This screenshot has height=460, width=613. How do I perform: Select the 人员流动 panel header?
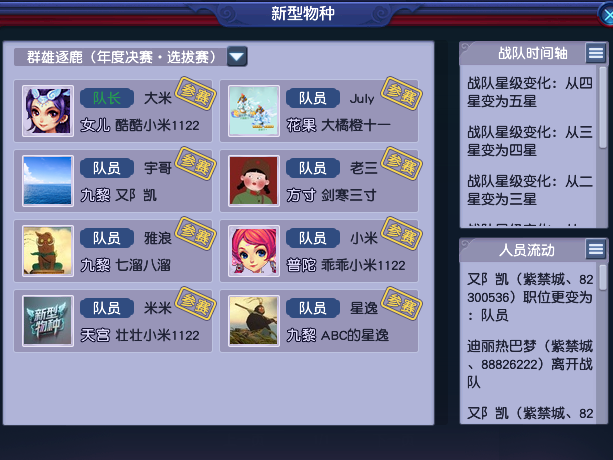[533, 249]
